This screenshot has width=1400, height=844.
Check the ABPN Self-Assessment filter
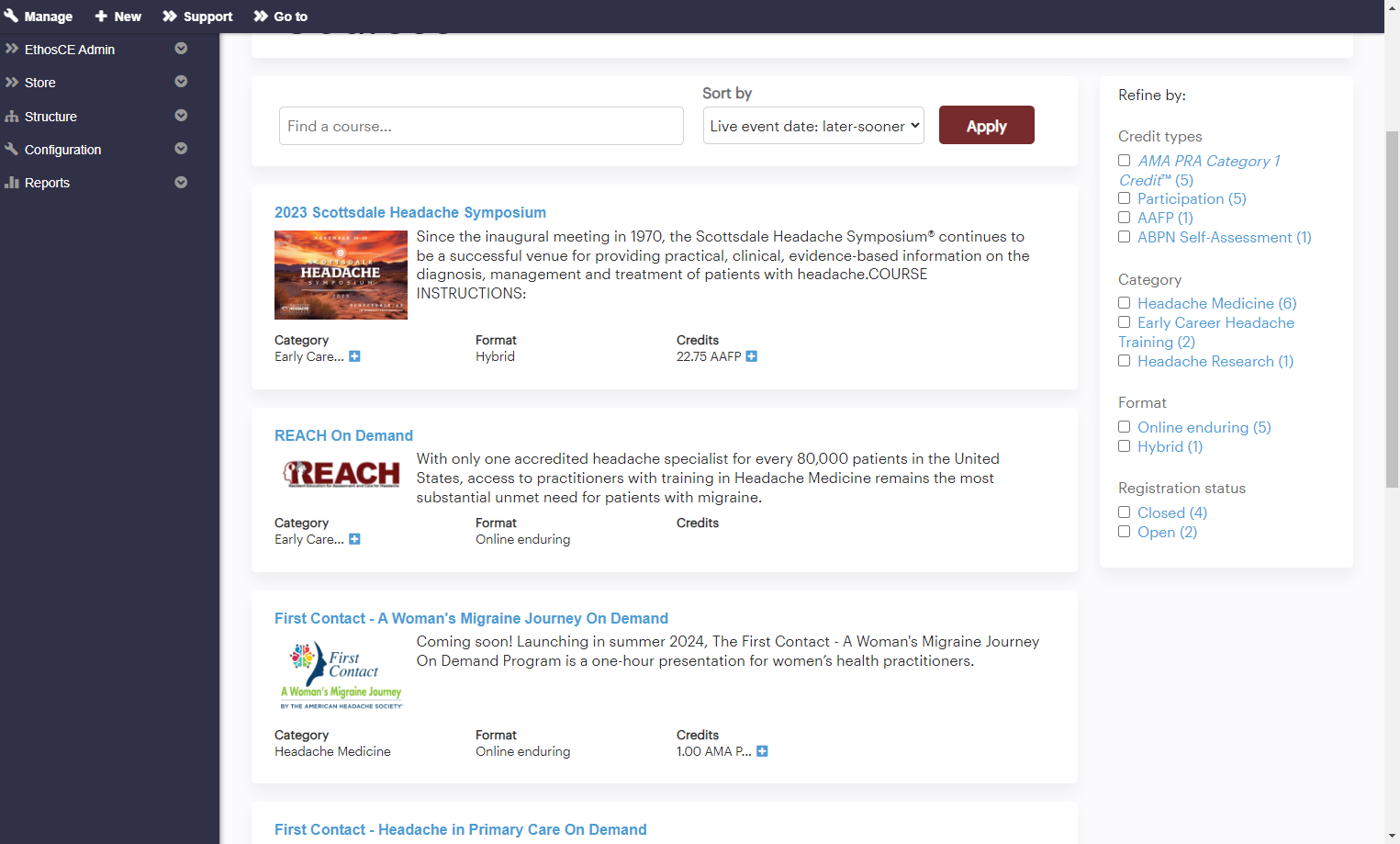coord(1124,237)
